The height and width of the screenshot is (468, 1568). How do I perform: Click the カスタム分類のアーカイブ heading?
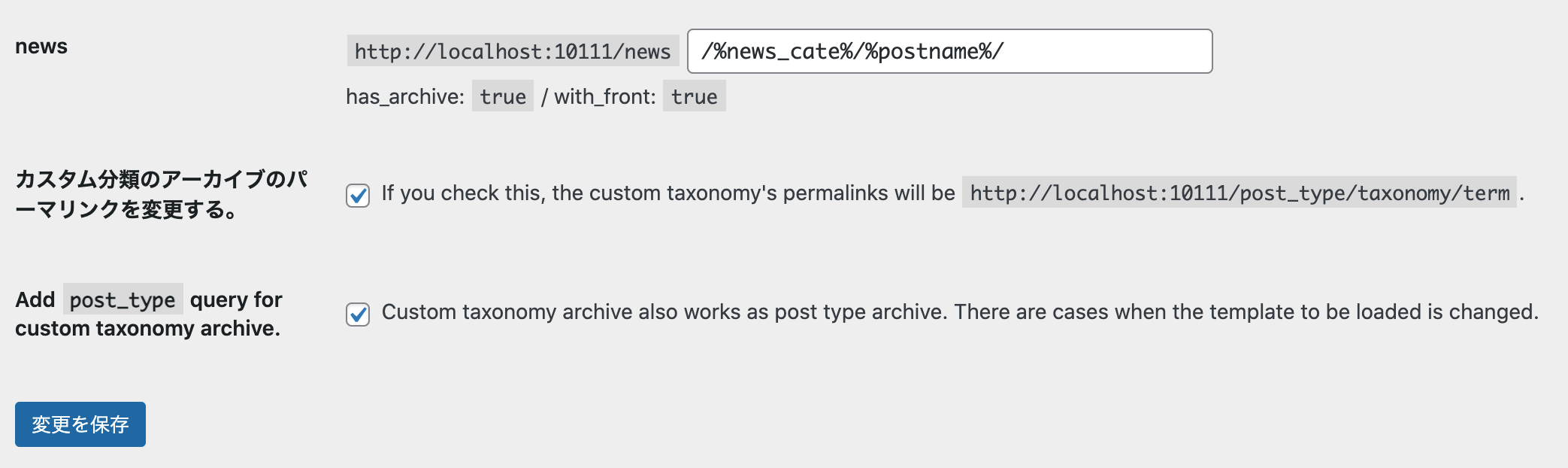tap(161, 194)
